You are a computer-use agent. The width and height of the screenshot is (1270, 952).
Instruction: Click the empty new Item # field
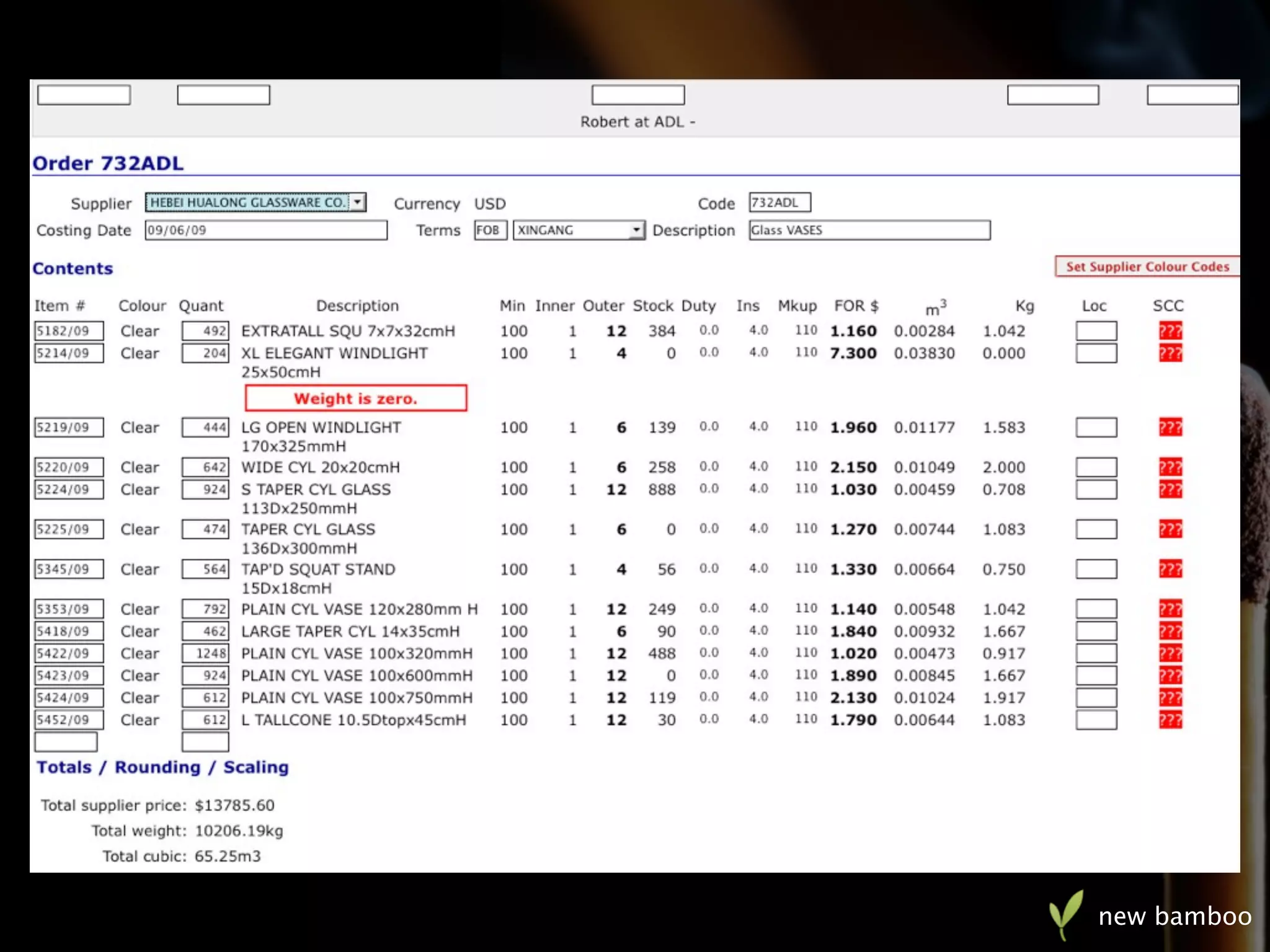point(66,741)
